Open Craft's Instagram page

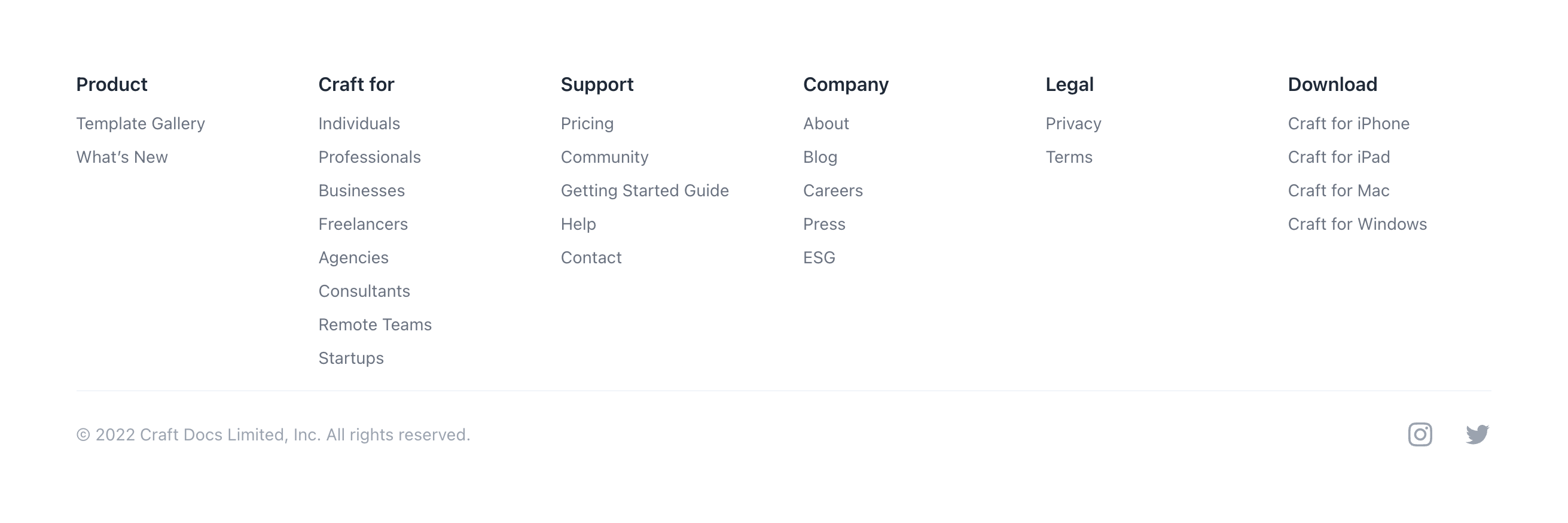coord(1421,433)
